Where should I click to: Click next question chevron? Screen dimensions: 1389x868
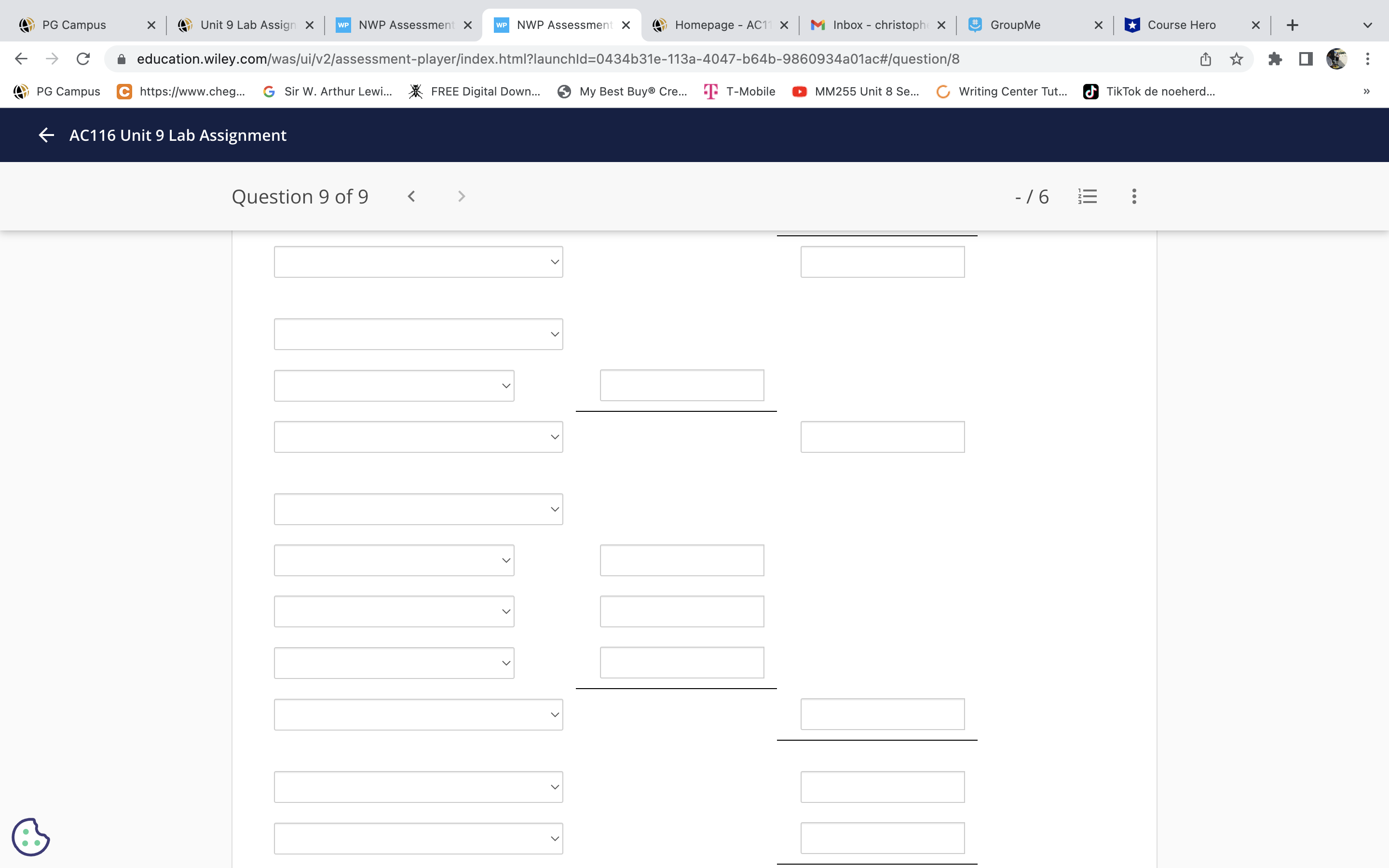(462, 196)
